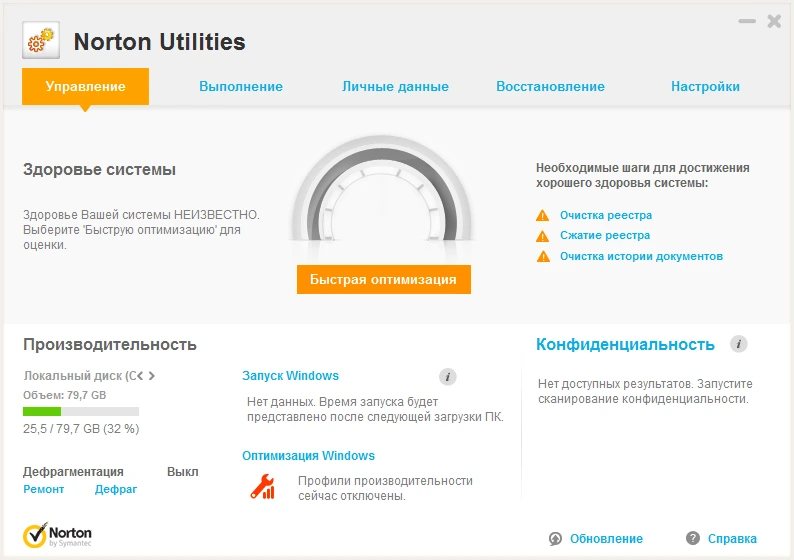Click the update arrow icon beside Обновление
The height and width of the screenshot is (560, 794).
coord(555,539)
